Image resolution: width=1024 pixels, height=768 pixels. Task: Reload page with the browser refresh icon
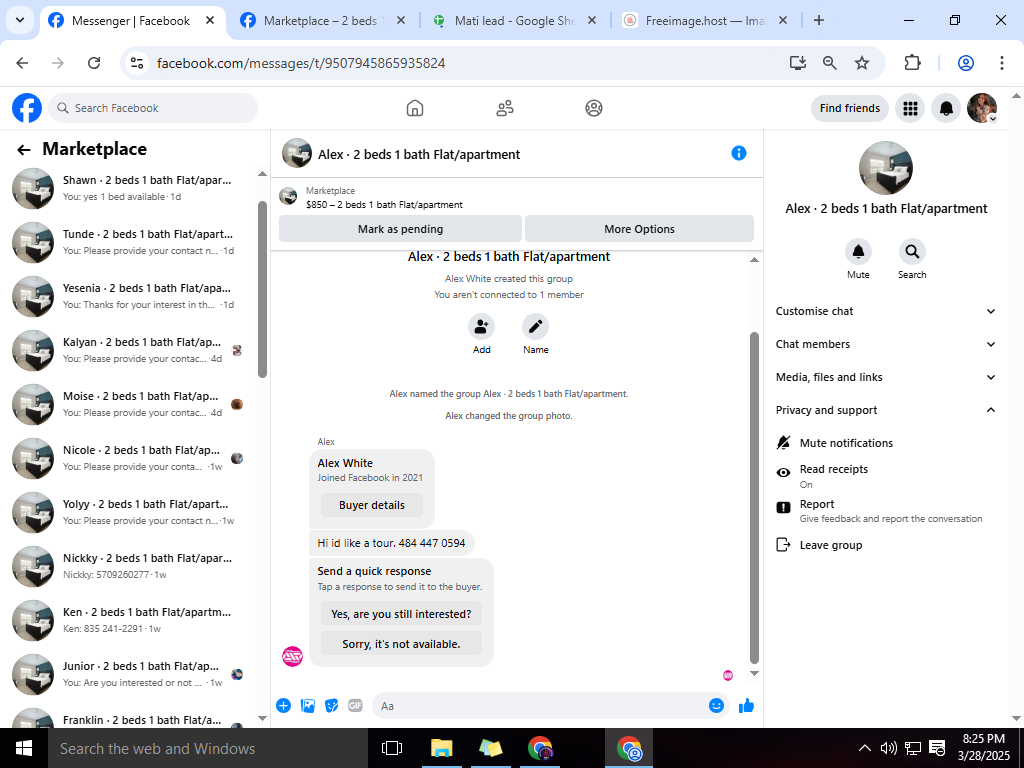click(94, 63)
